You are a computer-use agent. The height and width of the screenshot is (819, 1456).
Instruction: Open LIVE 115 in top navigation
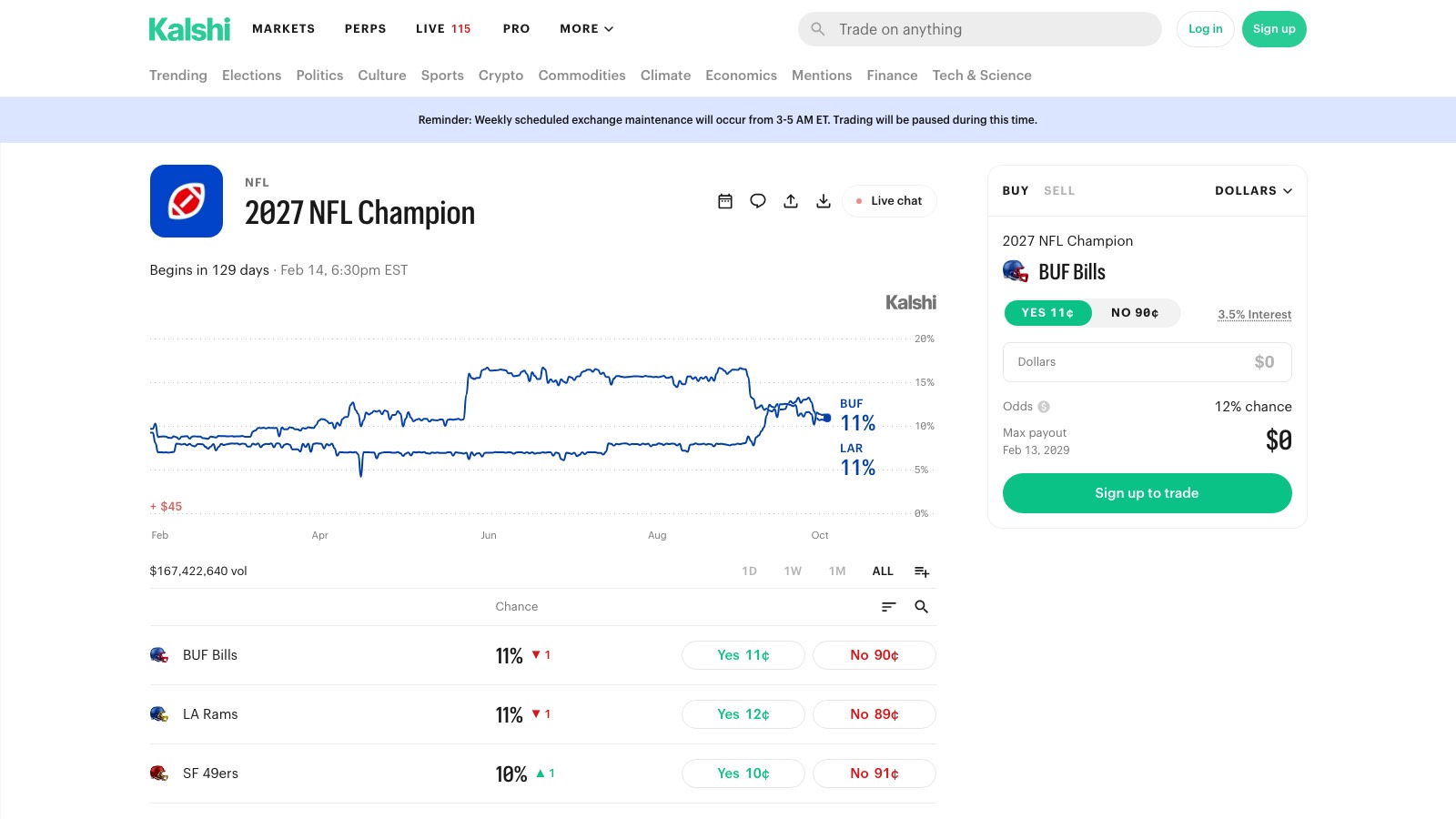tap(443, 29)
